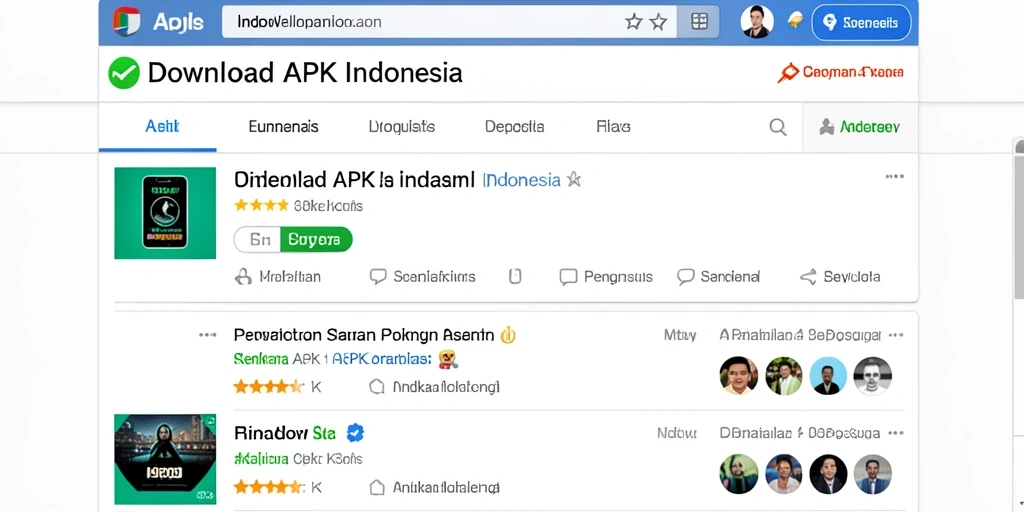Open the more options dots of first card
This screenshot has width=1024, height=512.
pyautogui.click(x=895, y=176)
